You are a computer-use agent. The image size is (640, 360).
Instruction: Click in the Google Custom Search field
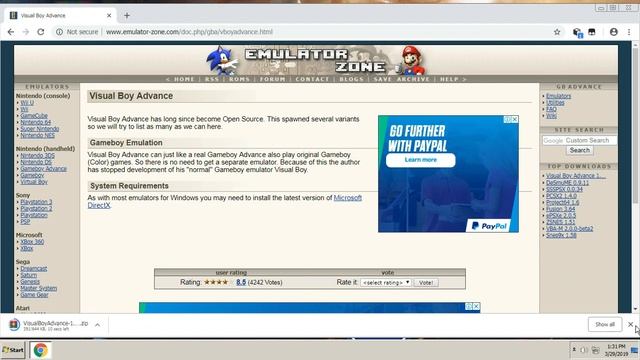(579, 140)
